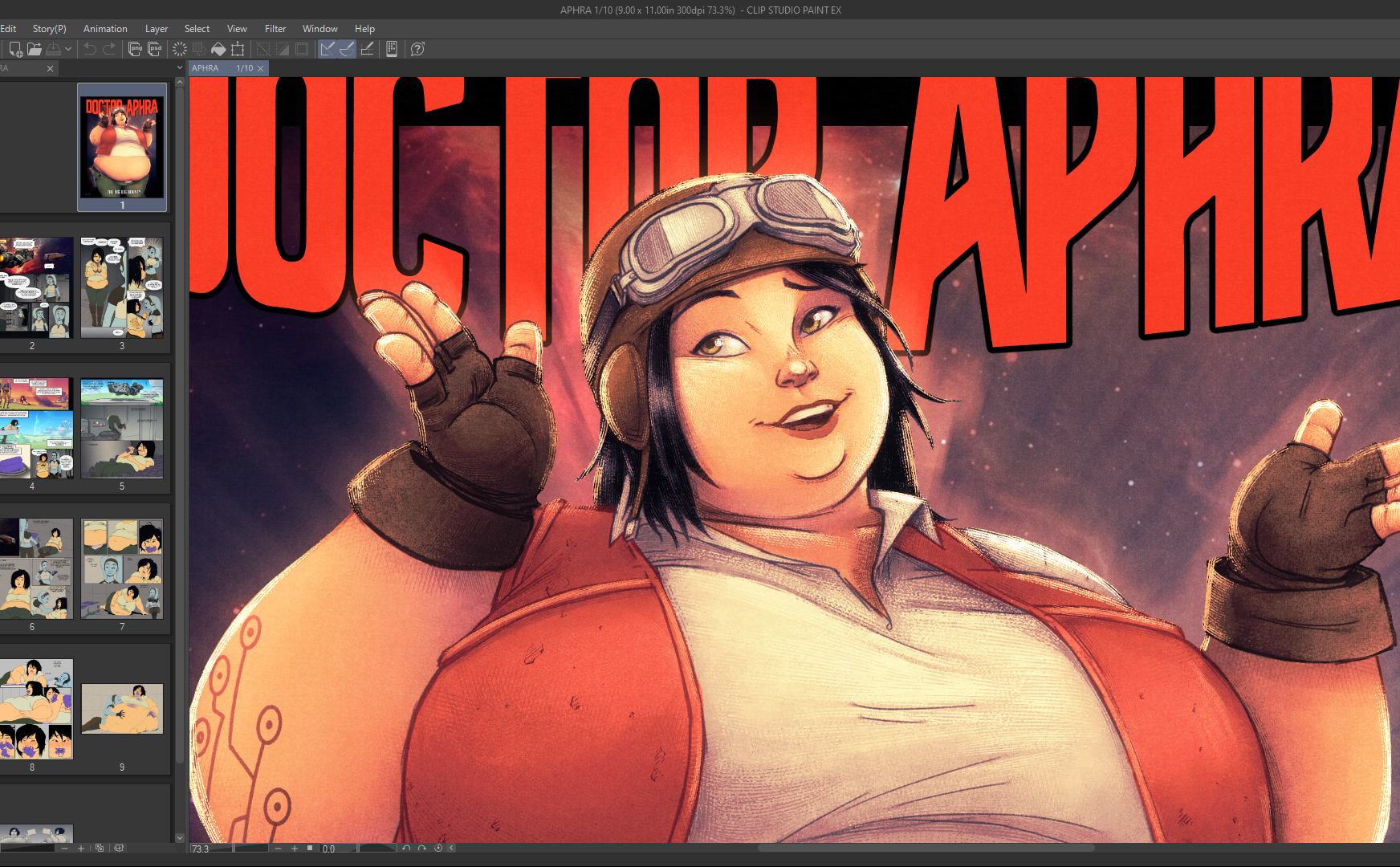1400x867 pixels.
Task: Open the Select menu
Action: 197,29
